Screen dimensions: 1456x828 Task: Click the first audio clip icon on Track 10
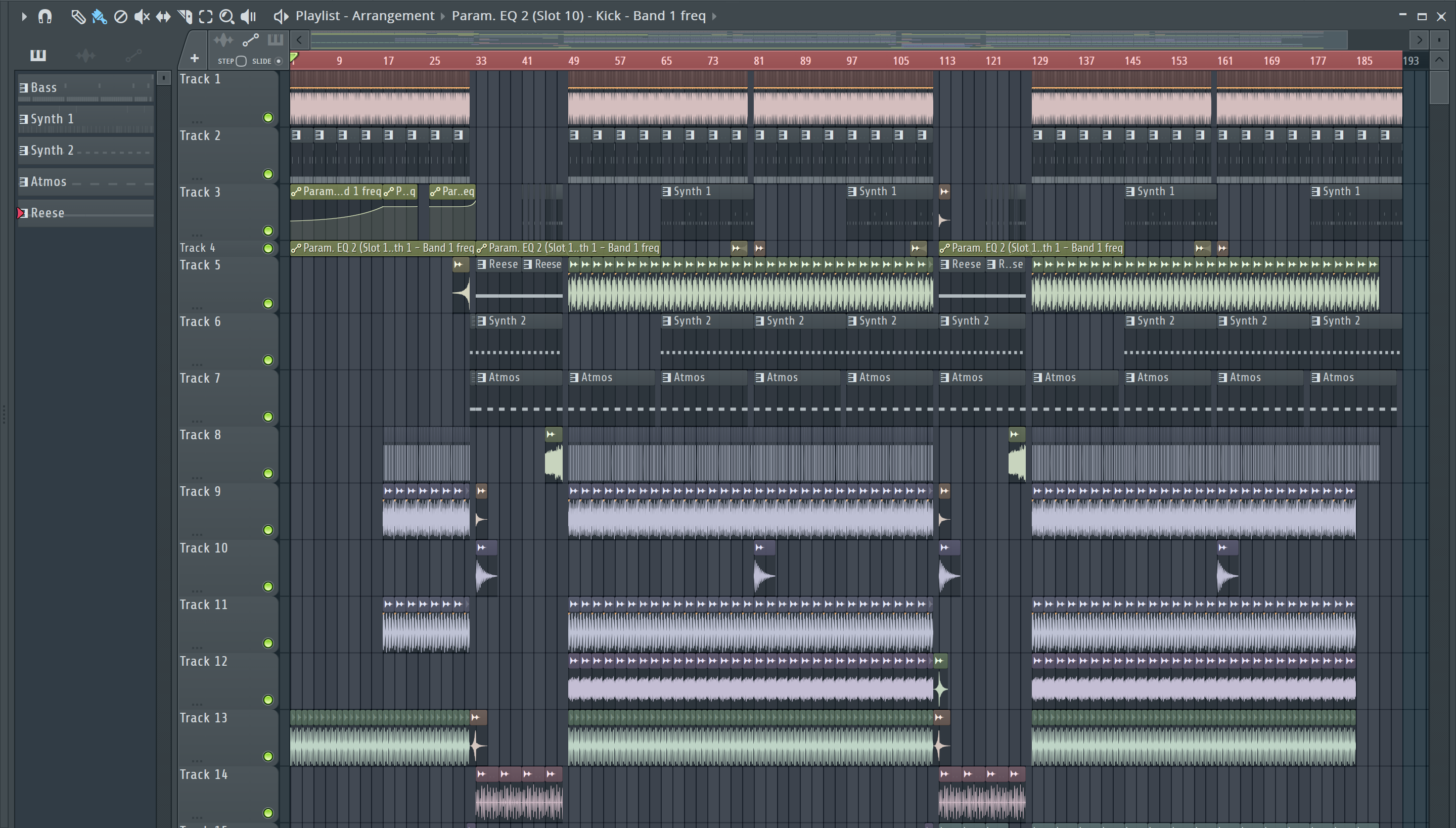[482, 547]
